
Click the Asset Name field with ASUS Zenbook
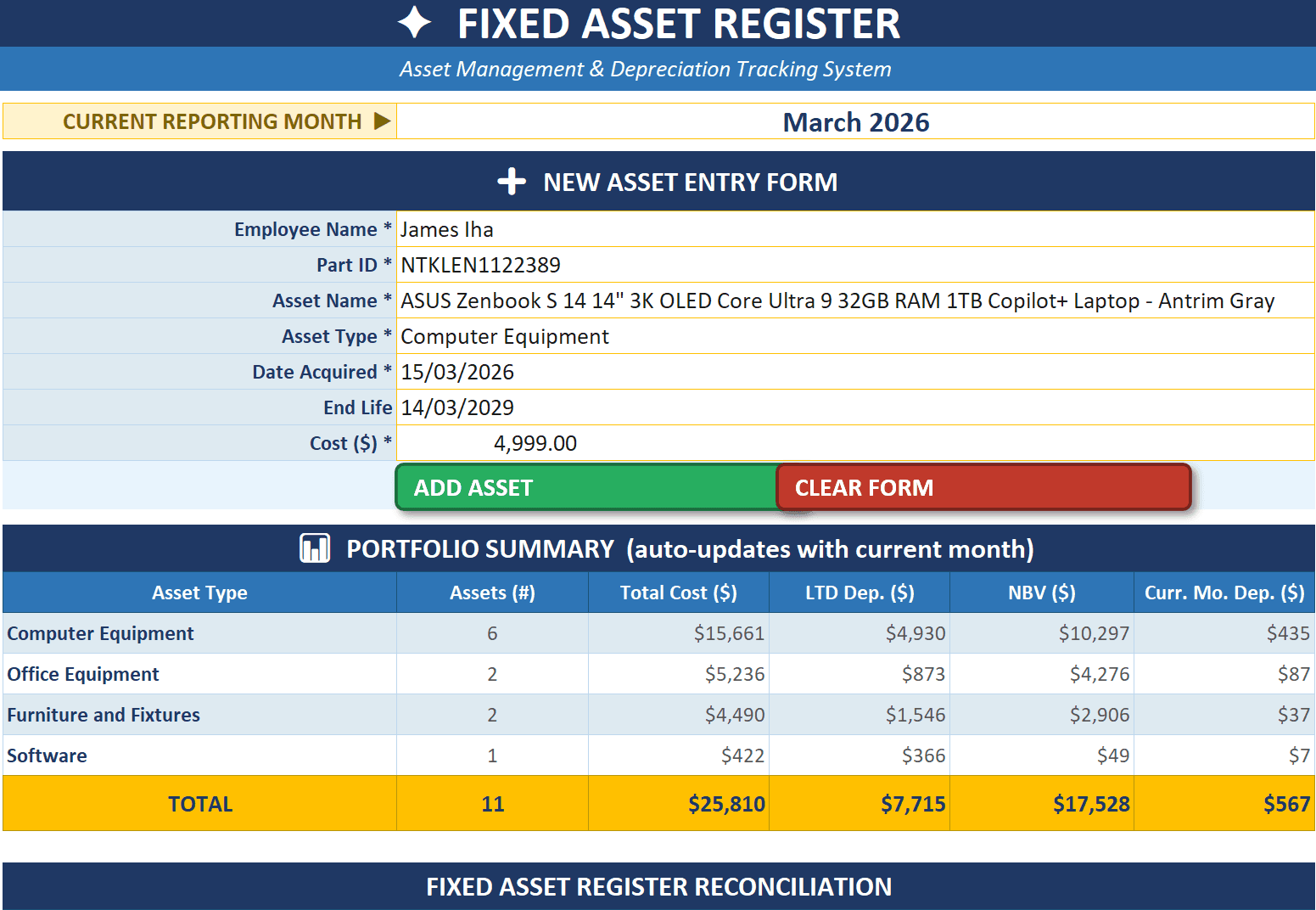coord(855,301)
